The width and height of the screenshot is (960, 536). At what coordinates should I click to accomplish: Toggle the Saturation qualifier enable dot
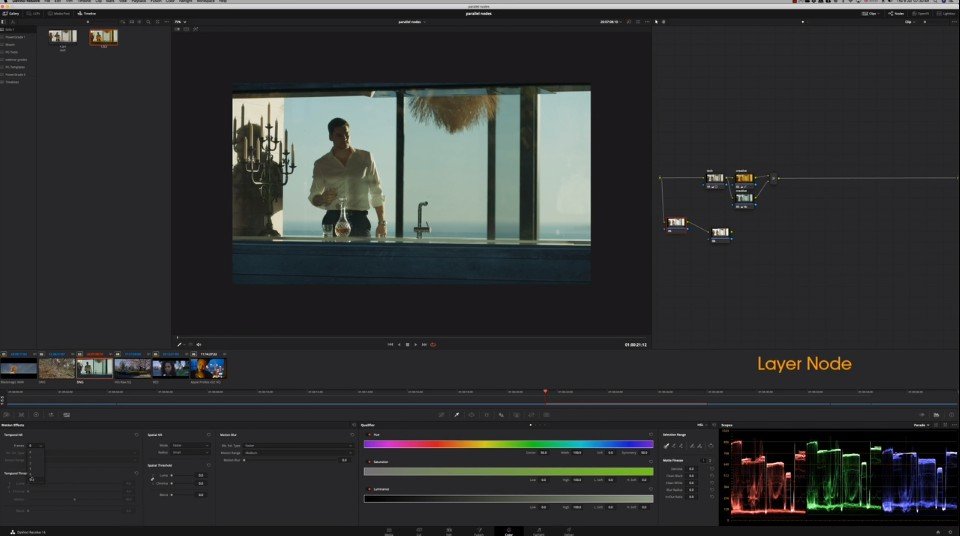tap(369, 462)
